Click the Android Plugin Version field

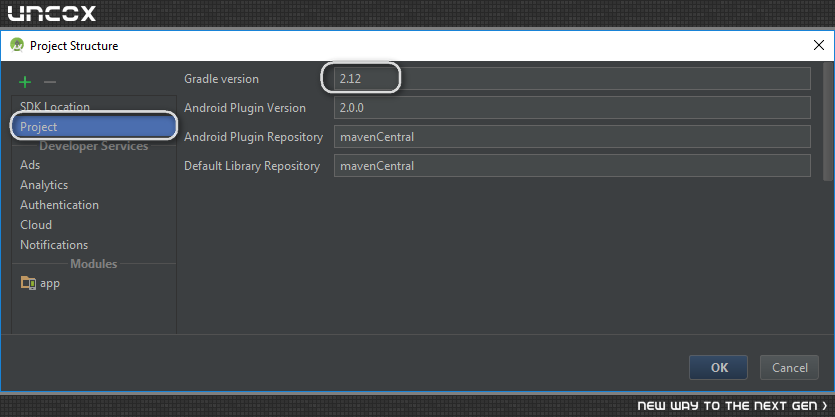coord(572,108)
